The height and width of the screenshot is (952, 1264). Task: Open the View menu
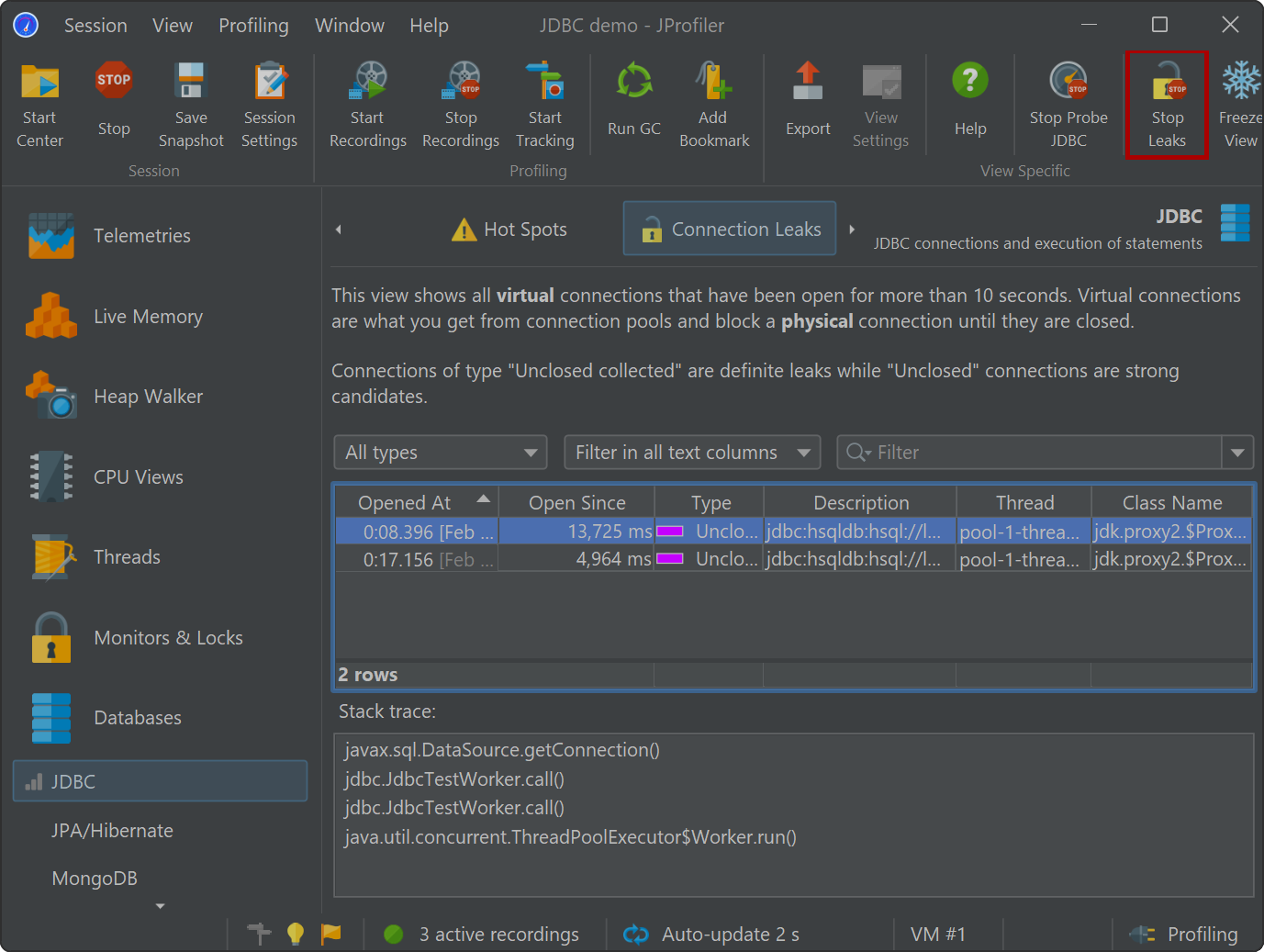pyautogui.click(x=173, y=26)
